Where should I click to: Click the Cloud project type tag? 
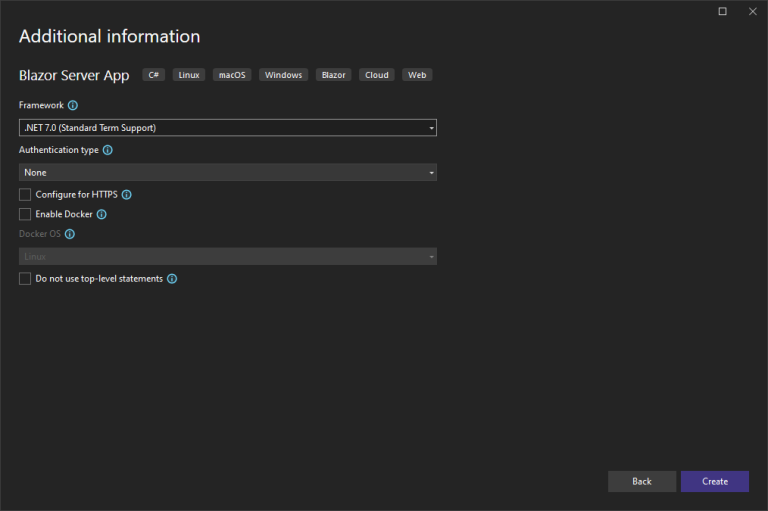pyautogui.click(x=377, y=75)
